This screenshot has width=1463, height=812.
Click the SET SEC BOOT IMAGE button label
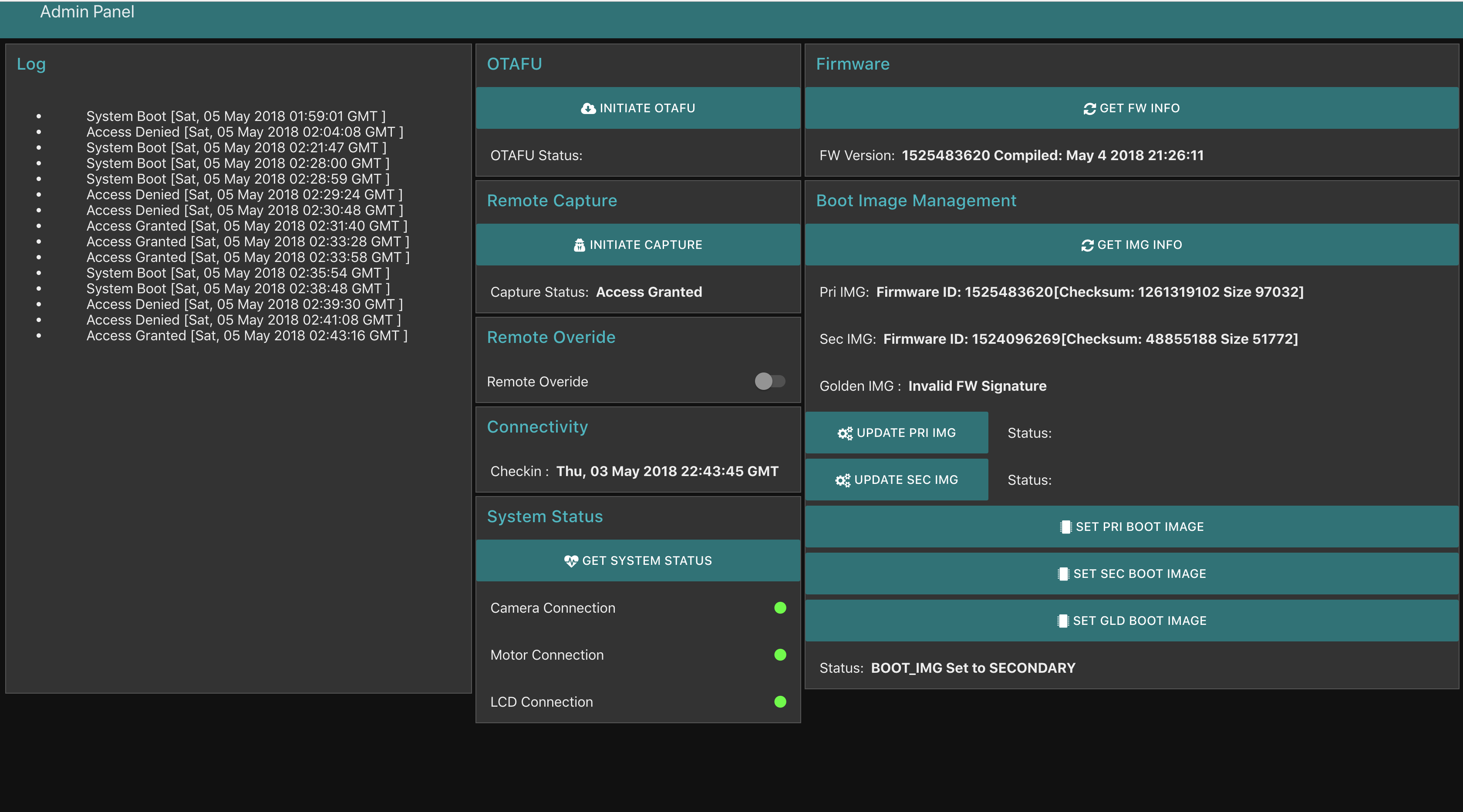1140,574
